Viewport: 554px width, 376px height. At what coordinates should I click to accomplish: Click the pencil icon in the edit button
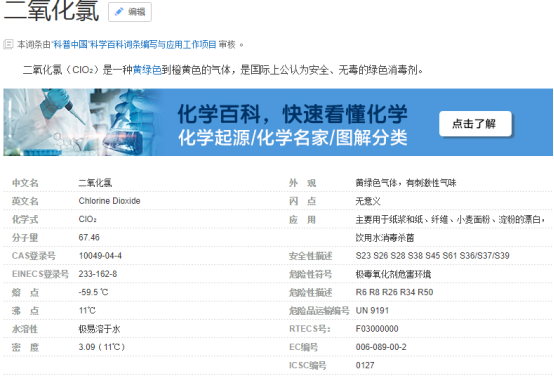(119, 12)
